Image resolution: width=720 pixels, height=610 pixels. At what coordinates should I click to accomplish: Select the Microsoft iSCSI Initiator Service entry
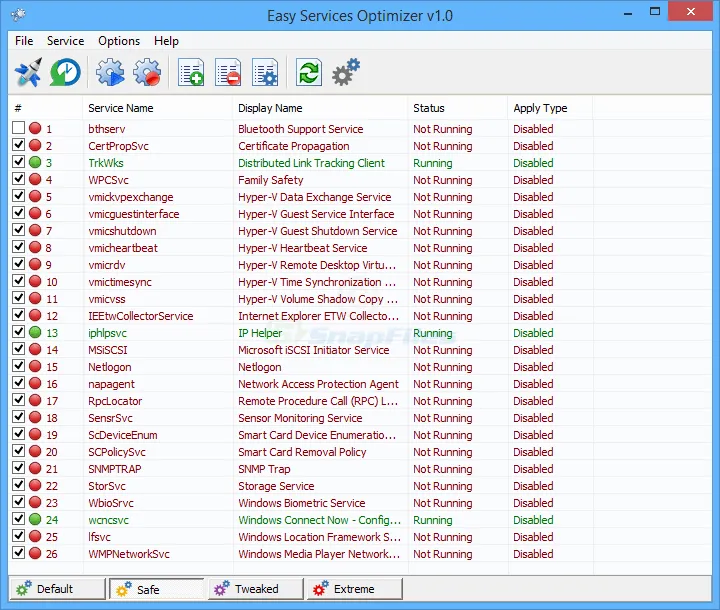click(x=313, y=350)
